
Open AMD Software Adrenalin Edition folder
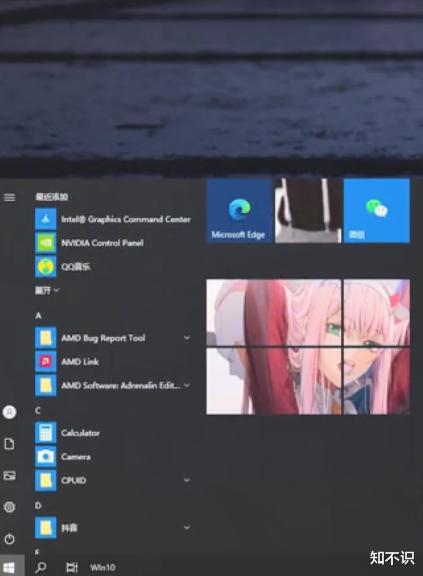point(113,385)
